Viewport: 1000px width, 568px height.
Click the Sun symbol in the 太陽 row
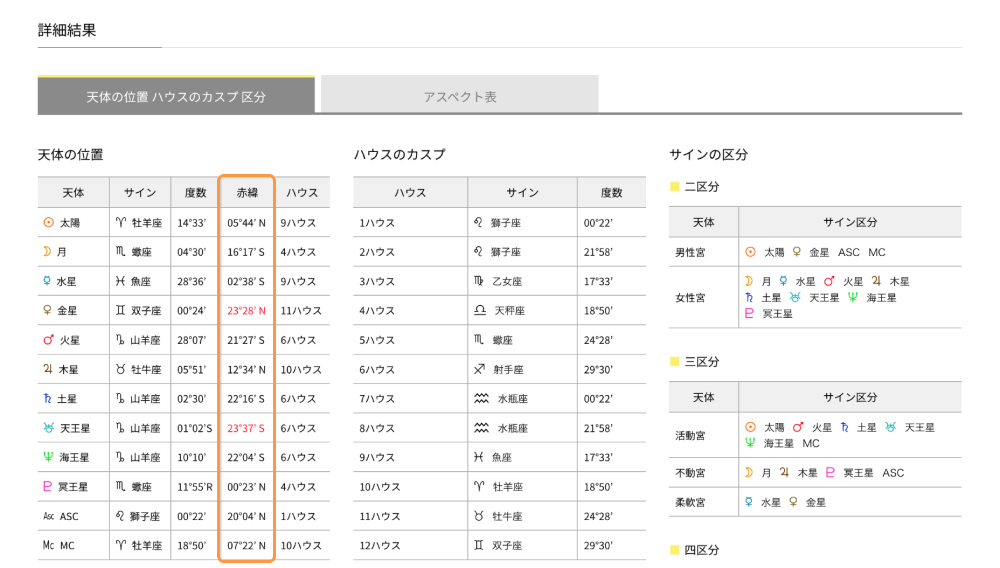click(48, 222)
